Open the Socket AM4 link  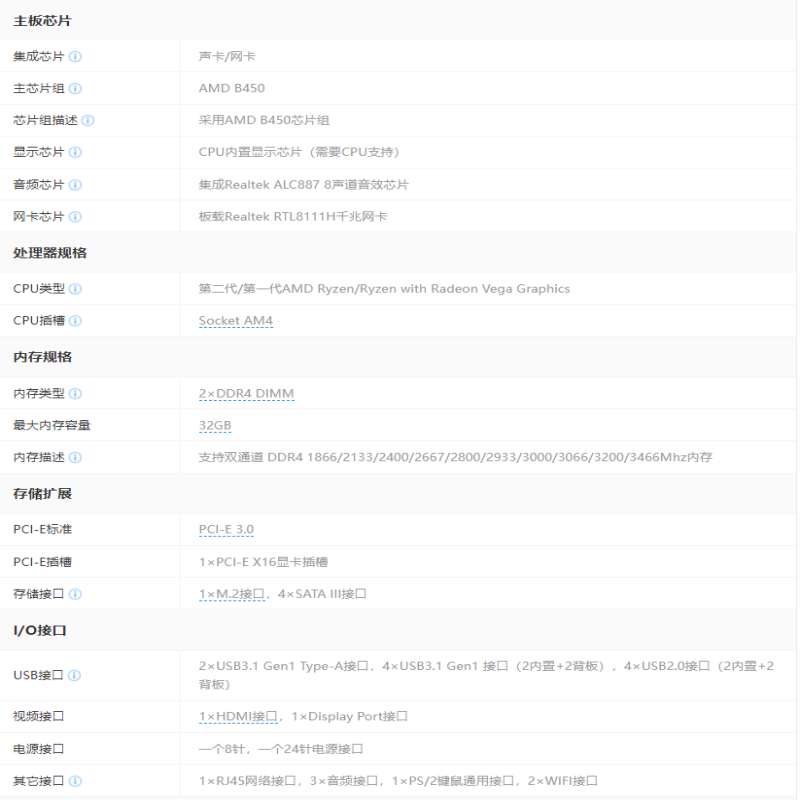click(236, 321)
